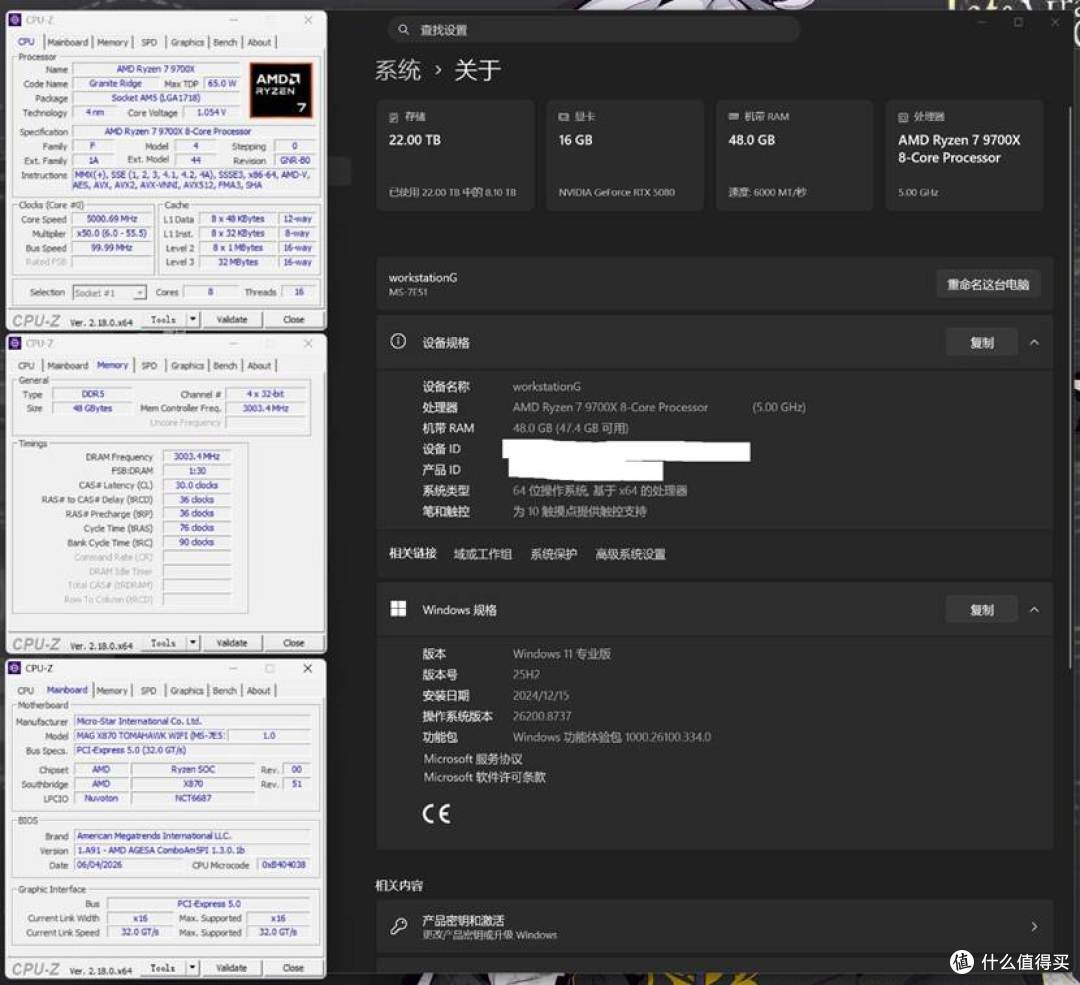Click the Name field 'AMD Ryzen 7 9700X'
Screen dimensions: 1080x985
tap(156, 69)
